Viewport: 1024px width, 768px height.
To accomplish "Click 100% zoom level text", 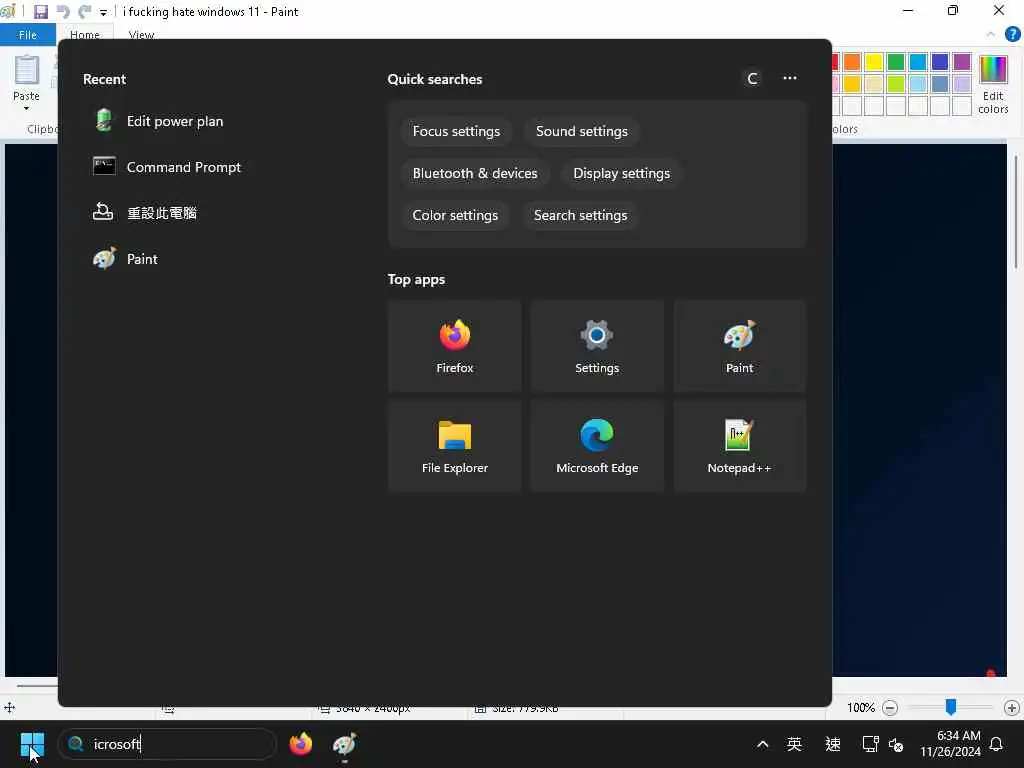I will coord(860,708).
